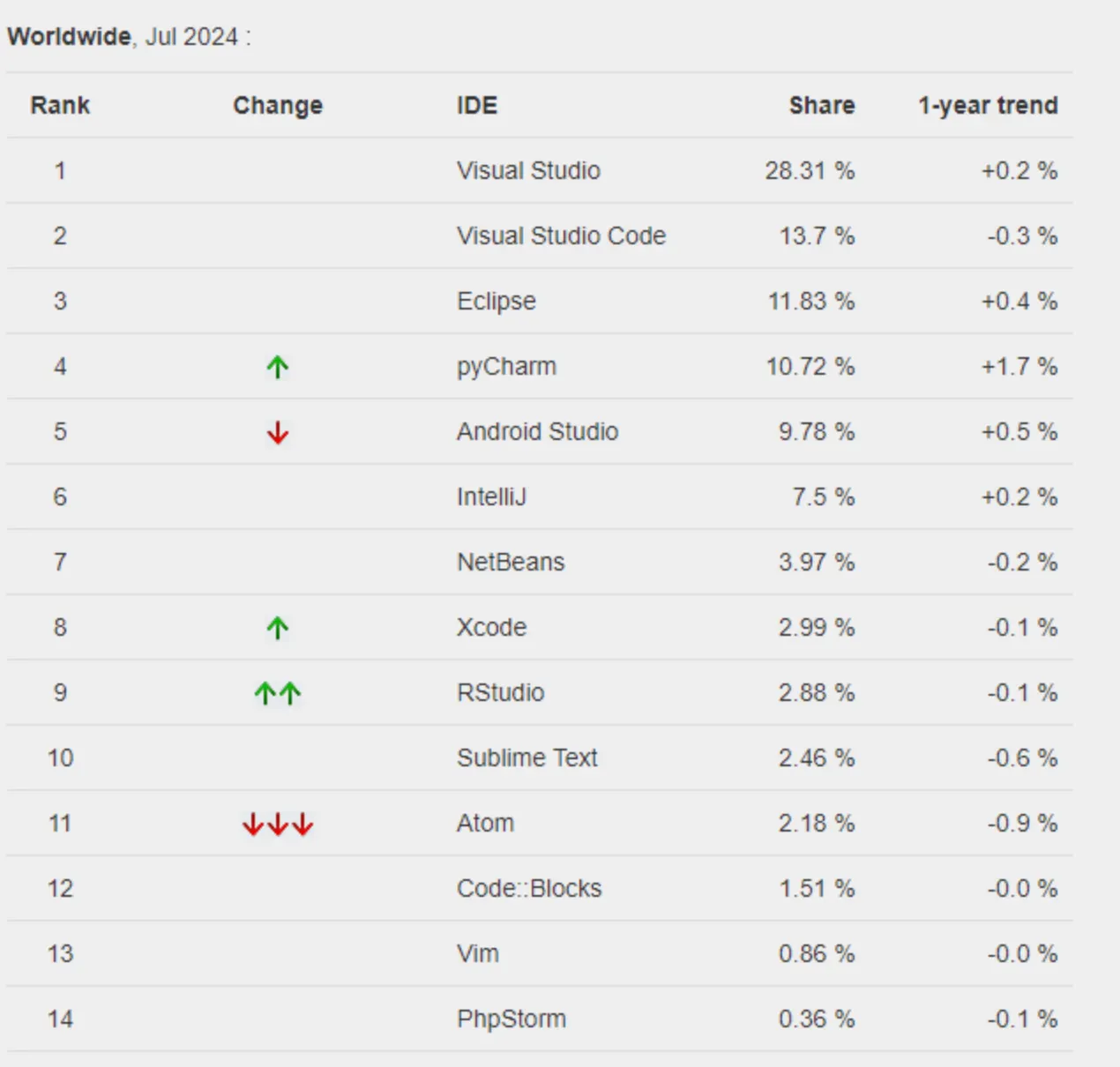
Task: Click the 28.31 % share value
Action: tap(810, 170)
